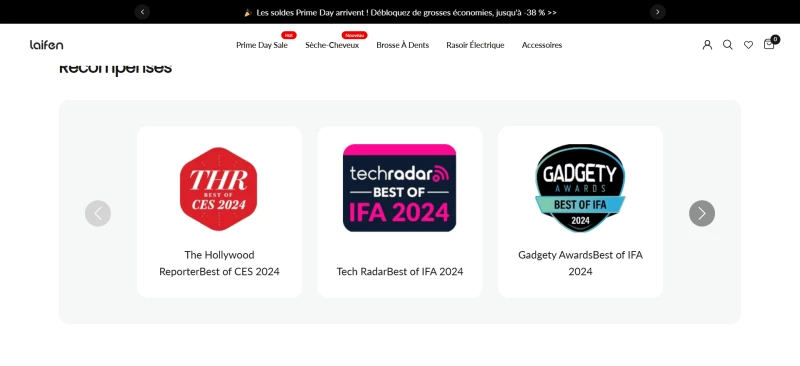Open the user account icon
The height and width of the screenshot is (366, 800).
pyautogui.click(x=707, y=45)
